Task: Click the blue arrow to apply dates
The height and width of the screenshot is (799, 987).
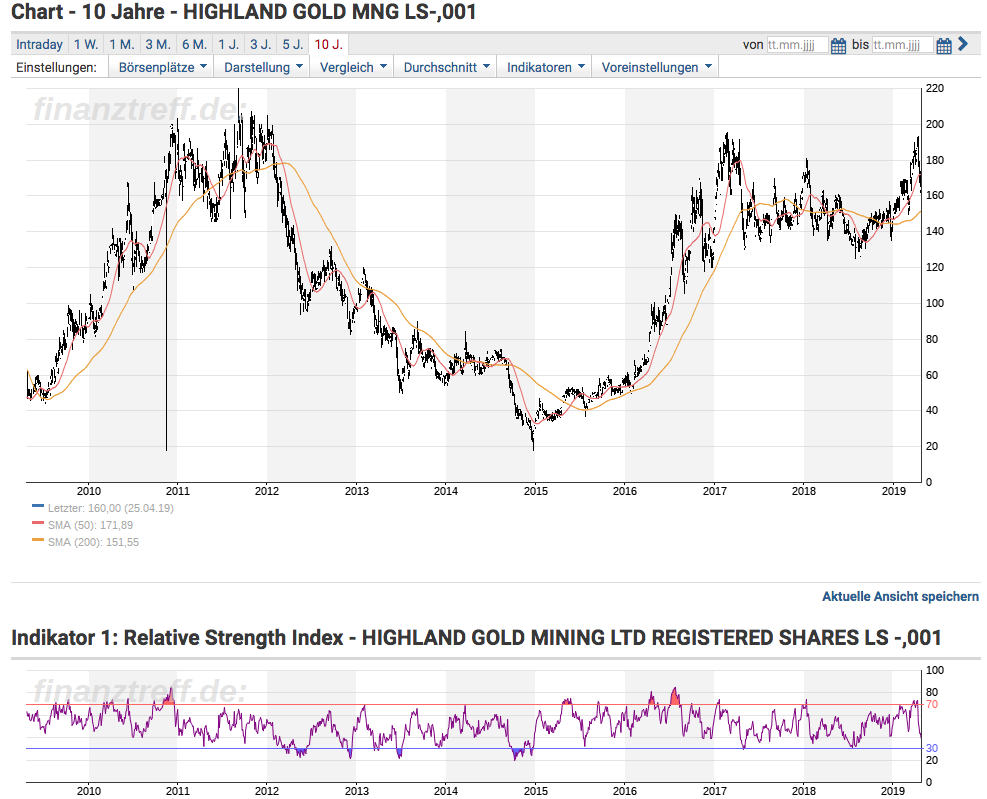Action: 962,44
